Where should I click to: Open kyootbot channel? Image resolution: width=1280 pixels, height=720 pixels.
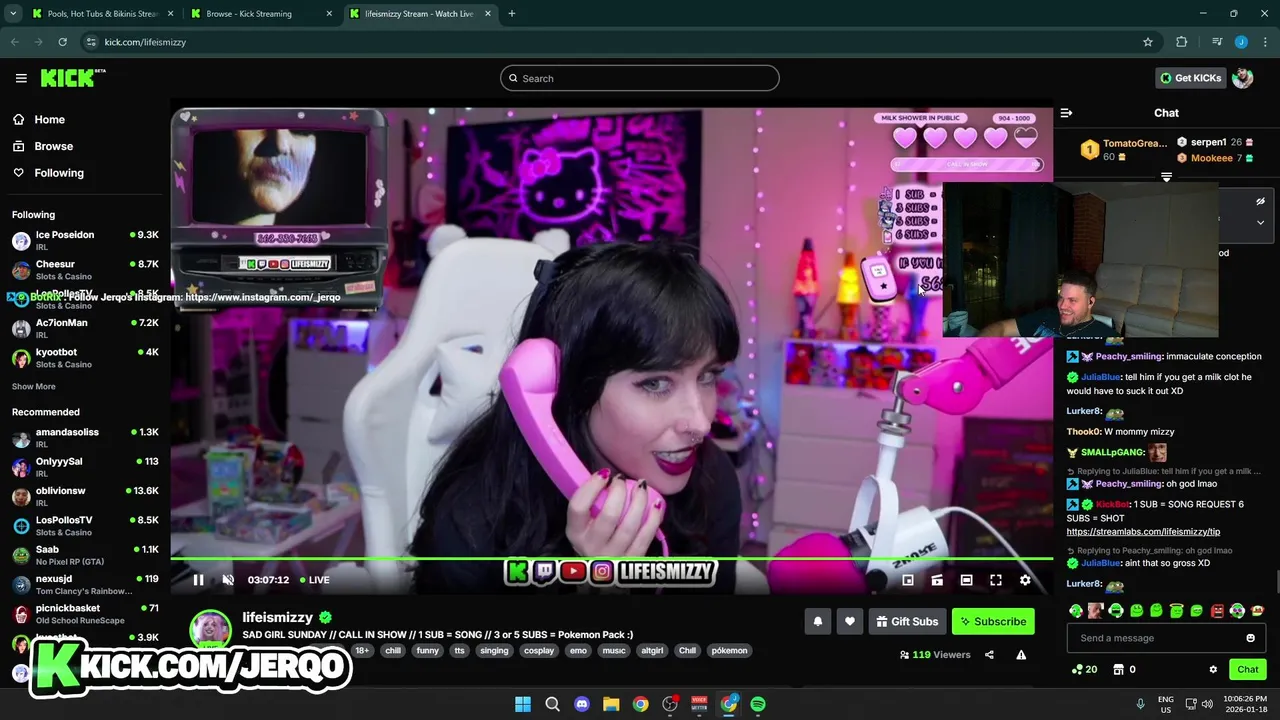click(x=85, y=358)
